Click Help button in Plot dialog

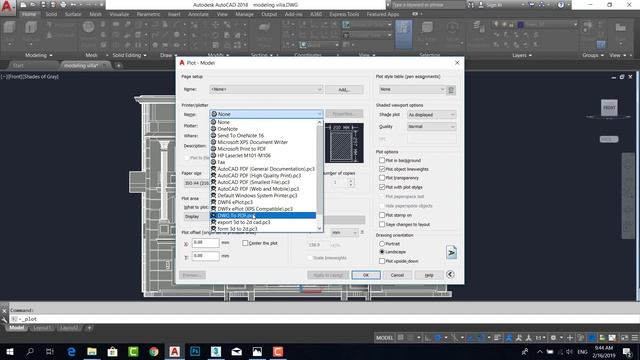click(x=429, y=275)
